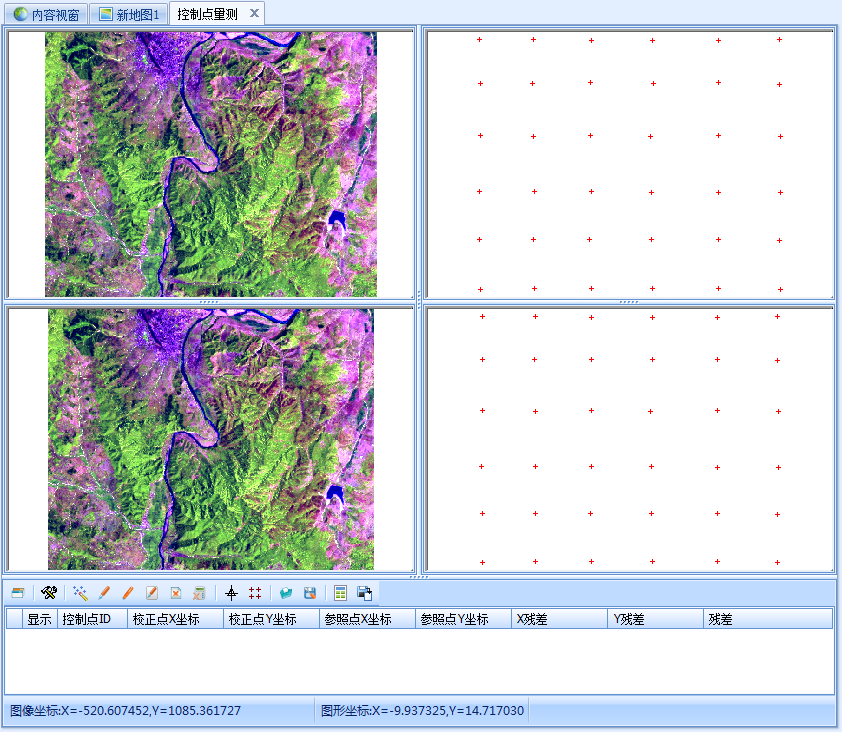Click the edit control point notepad icon
This screenshot has height=732, width=842.
pyautogui.click(x=152, y=593)
